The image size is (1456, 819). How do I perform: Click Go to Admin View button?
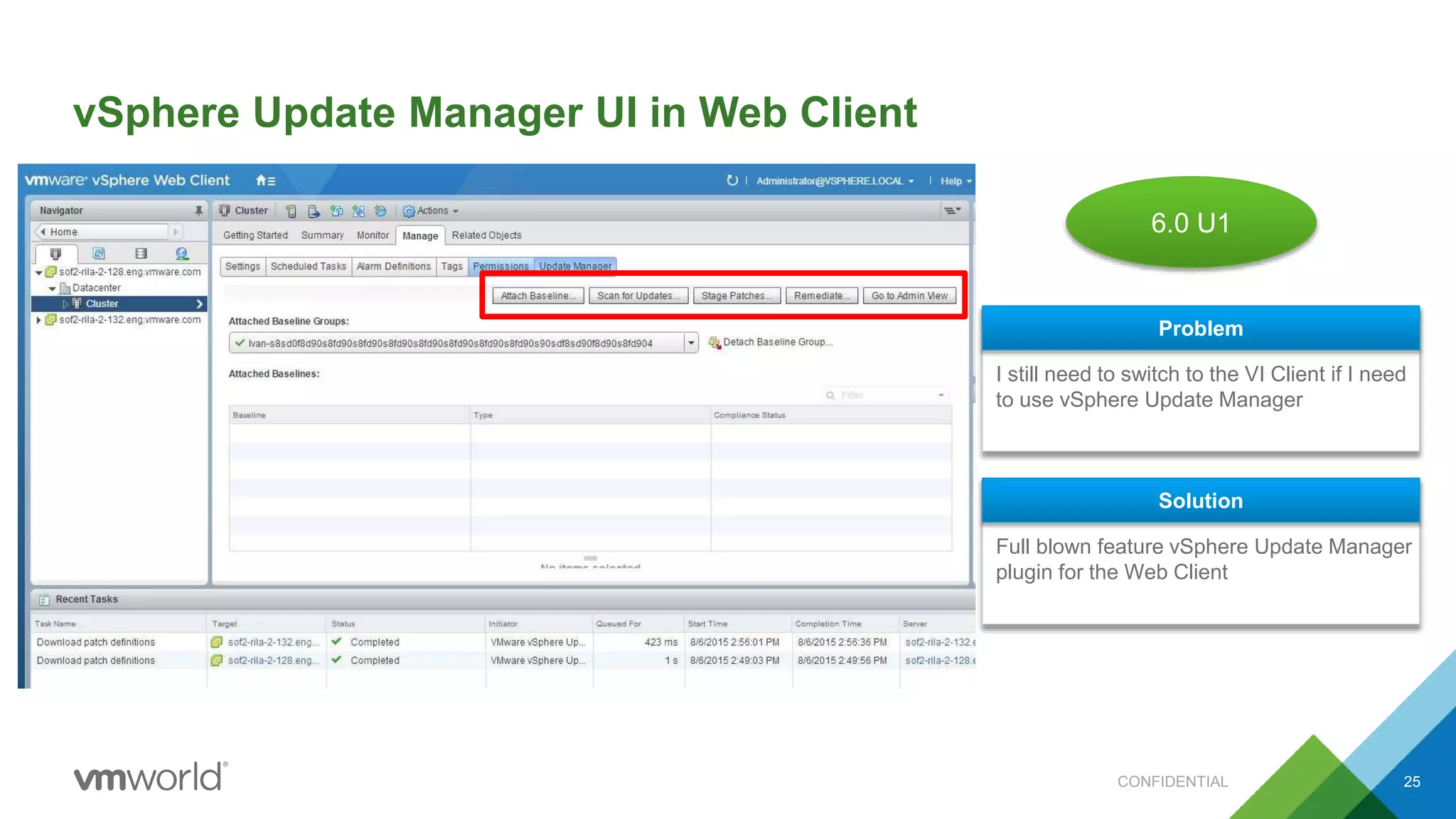909,296
